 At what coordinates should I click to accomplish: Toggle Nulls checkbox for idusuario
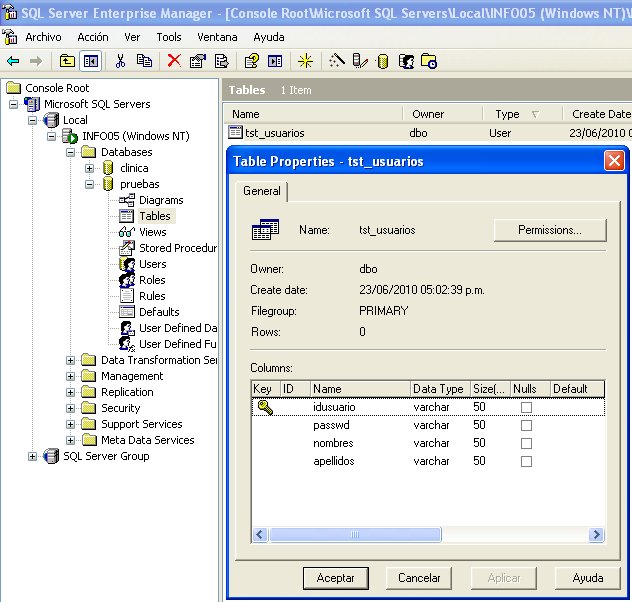point(526,407)
